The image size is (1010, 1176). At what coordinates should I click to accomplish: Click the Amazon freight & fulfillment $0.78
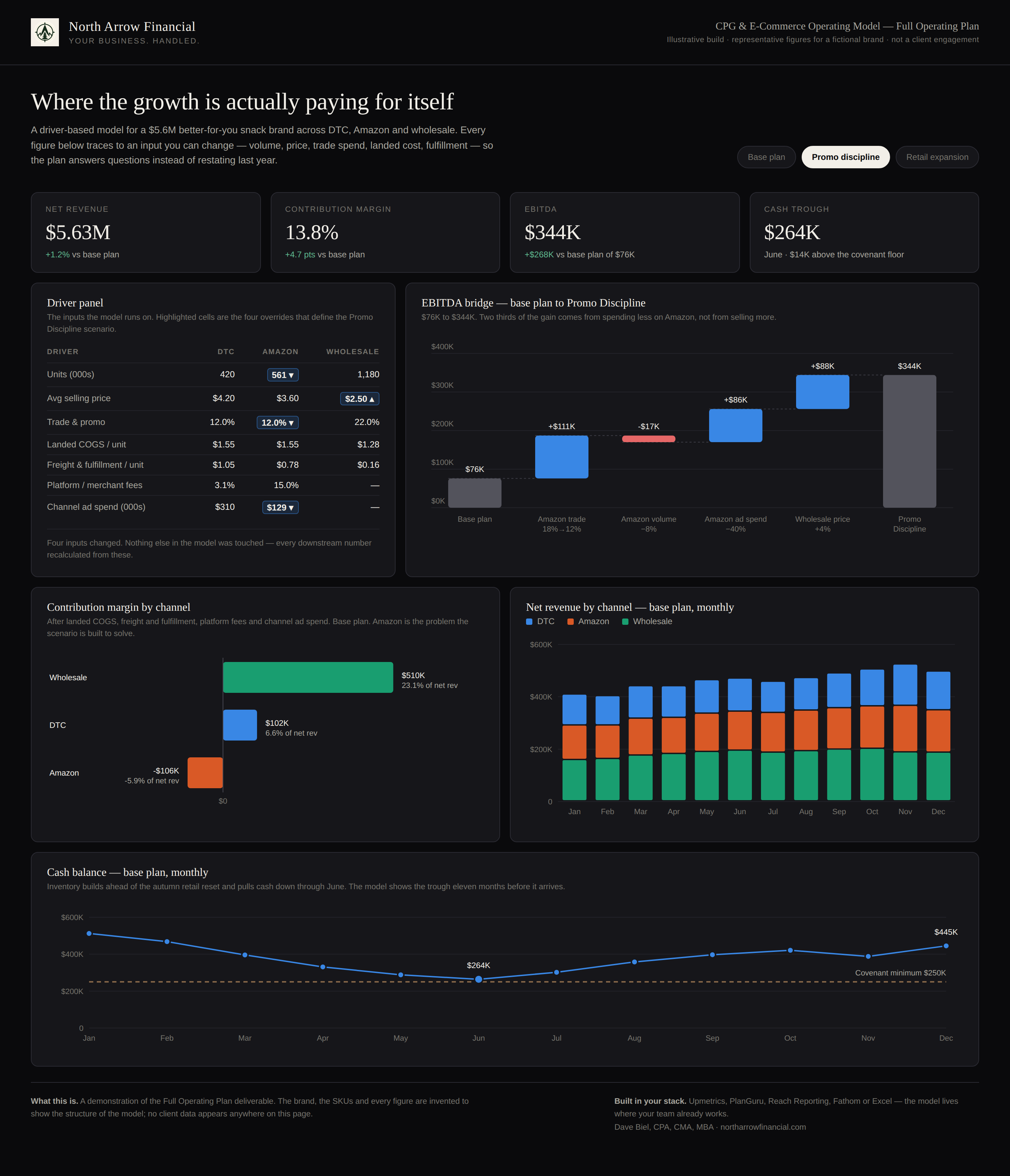[288, 465]
